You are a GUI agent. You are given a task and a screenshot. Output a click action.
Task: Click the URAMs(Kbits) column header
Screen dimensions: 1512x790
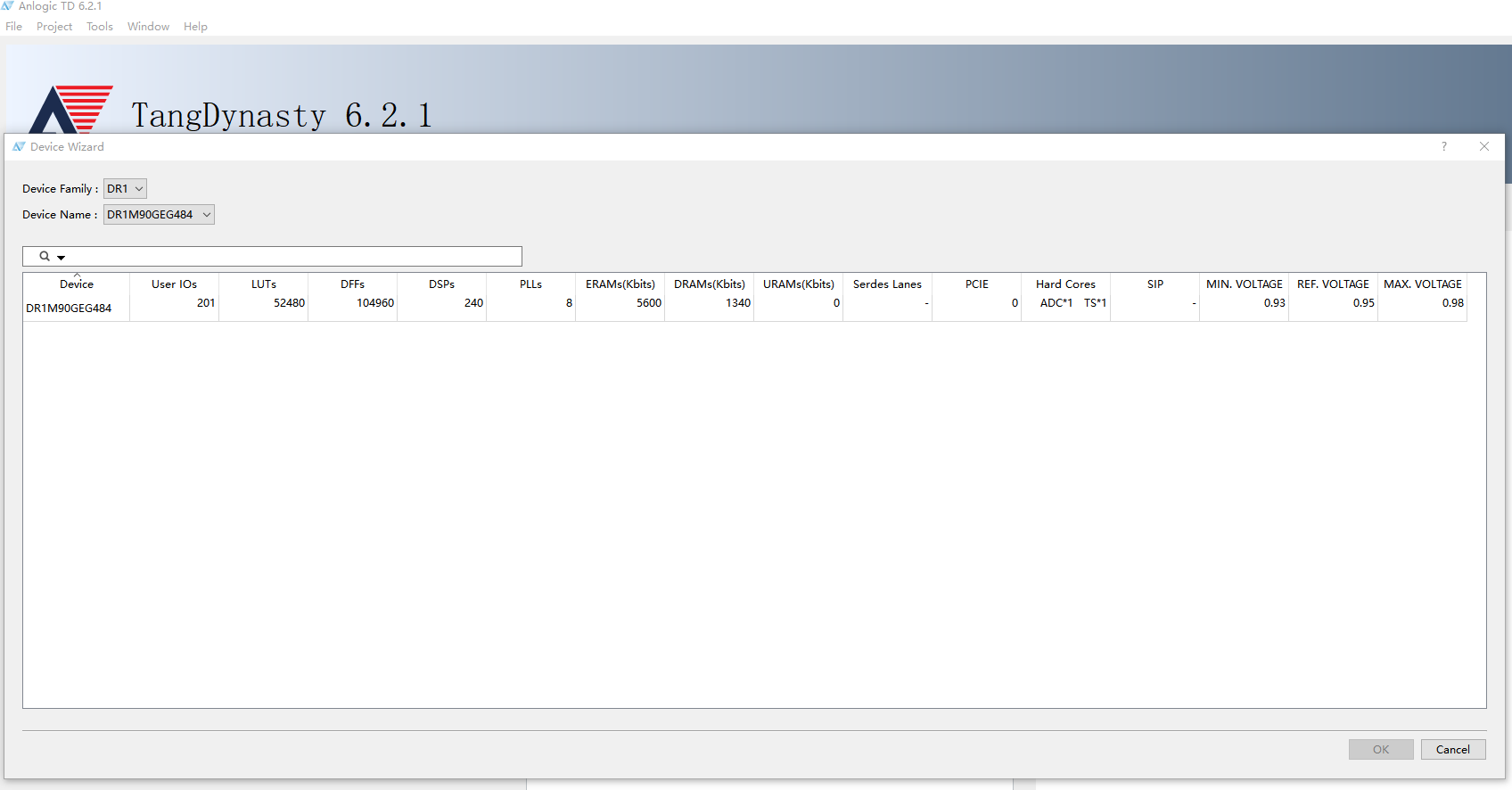799,284
